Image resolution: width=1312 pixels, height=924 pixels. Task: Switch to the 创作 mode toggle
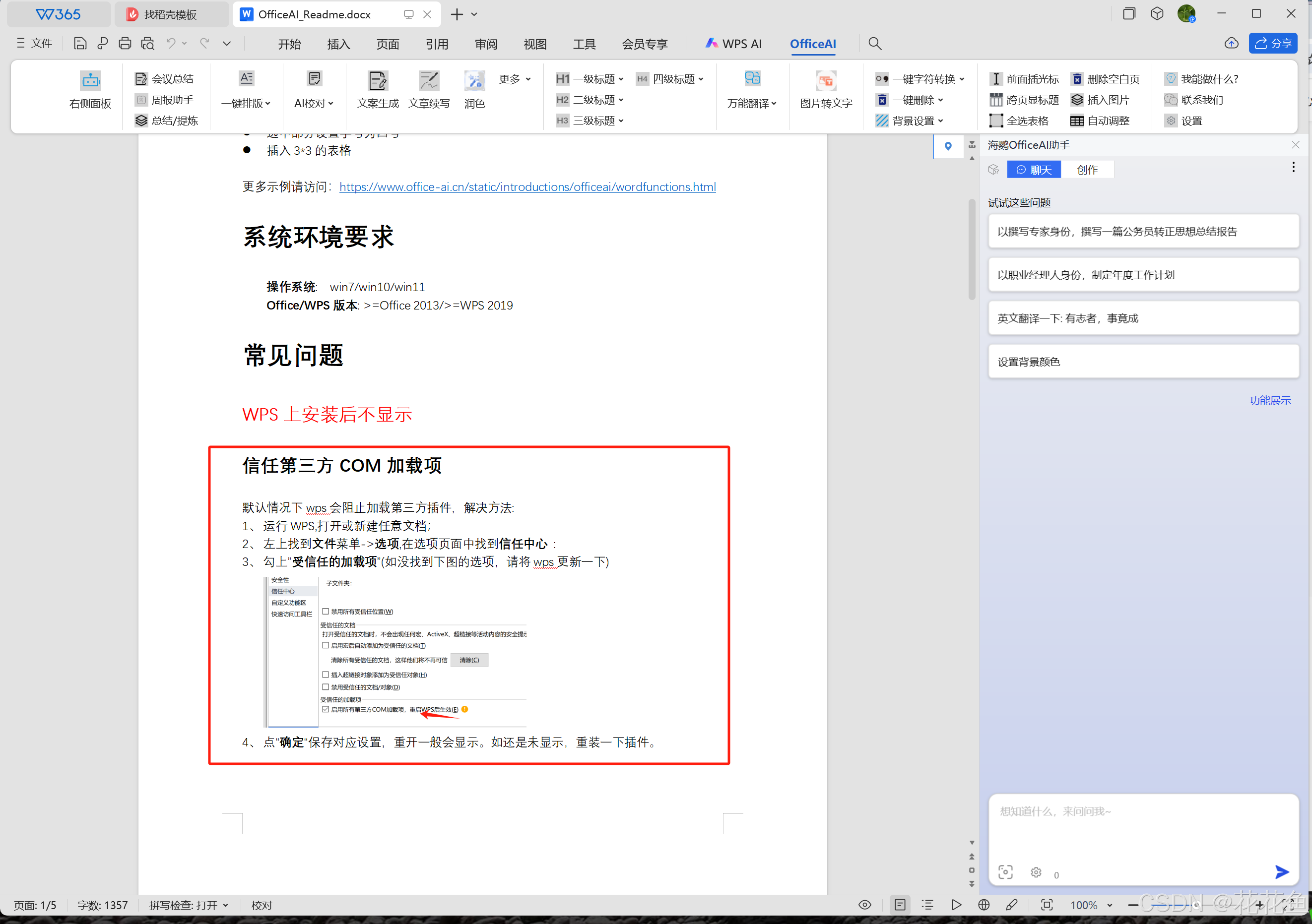(x=1087, y=170)
